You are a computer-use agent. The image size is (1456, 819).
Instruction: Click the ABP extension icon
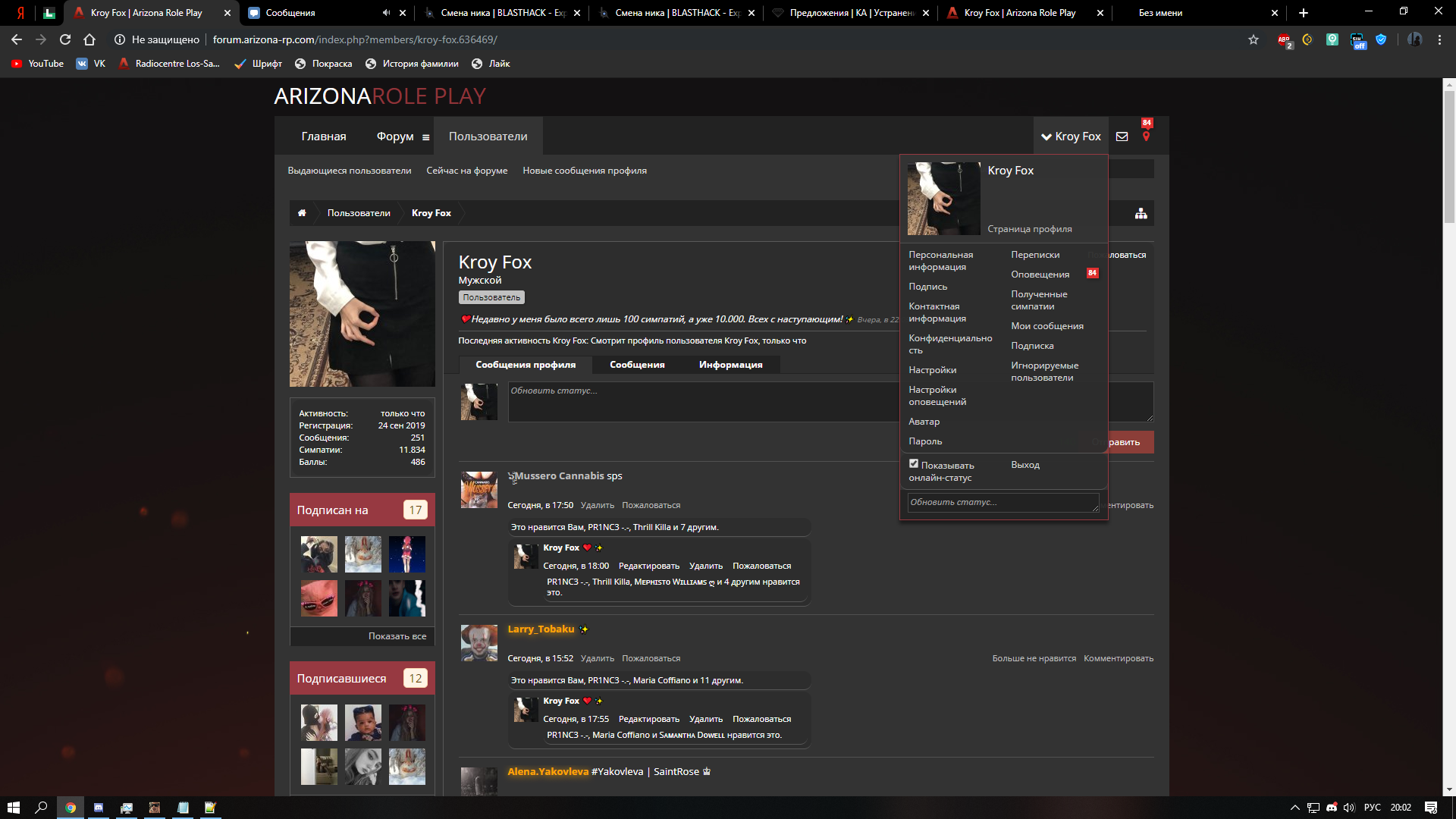click(1284, 39)
